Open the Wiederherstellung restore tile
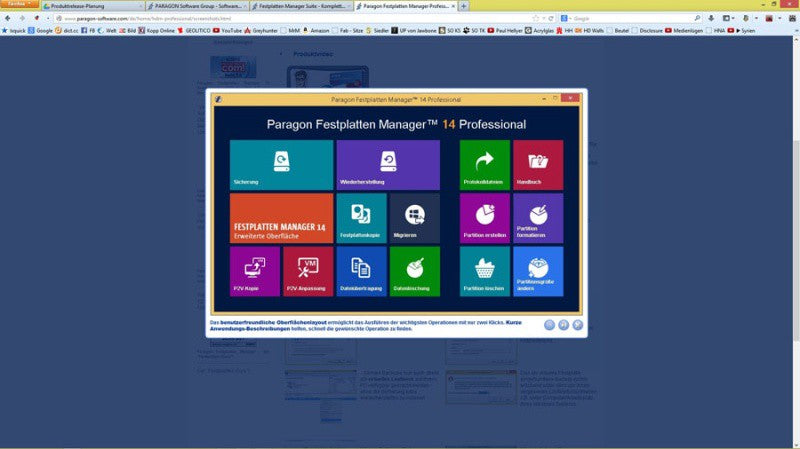This screenshot has width=800, height=449. 388,165
